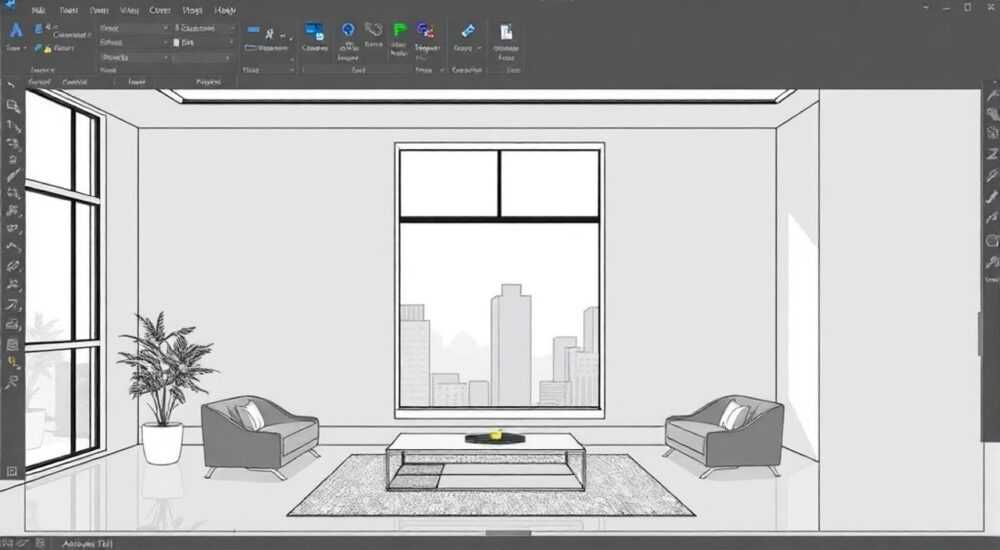The width and height of the screenshot is (1000, 550).
Task: Select the stacked-layers icon in the left toolbar
Action: pos(12,345)
